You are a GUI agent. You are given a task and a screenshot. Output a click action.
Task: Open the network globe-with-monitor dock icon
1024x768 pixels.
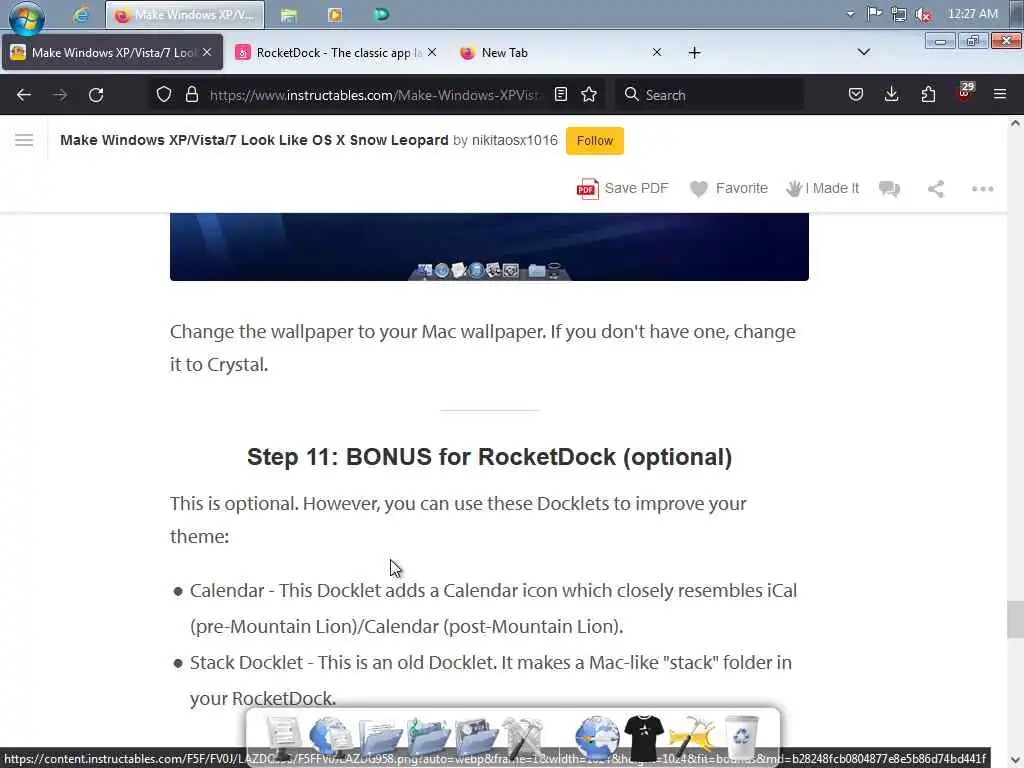331,738
